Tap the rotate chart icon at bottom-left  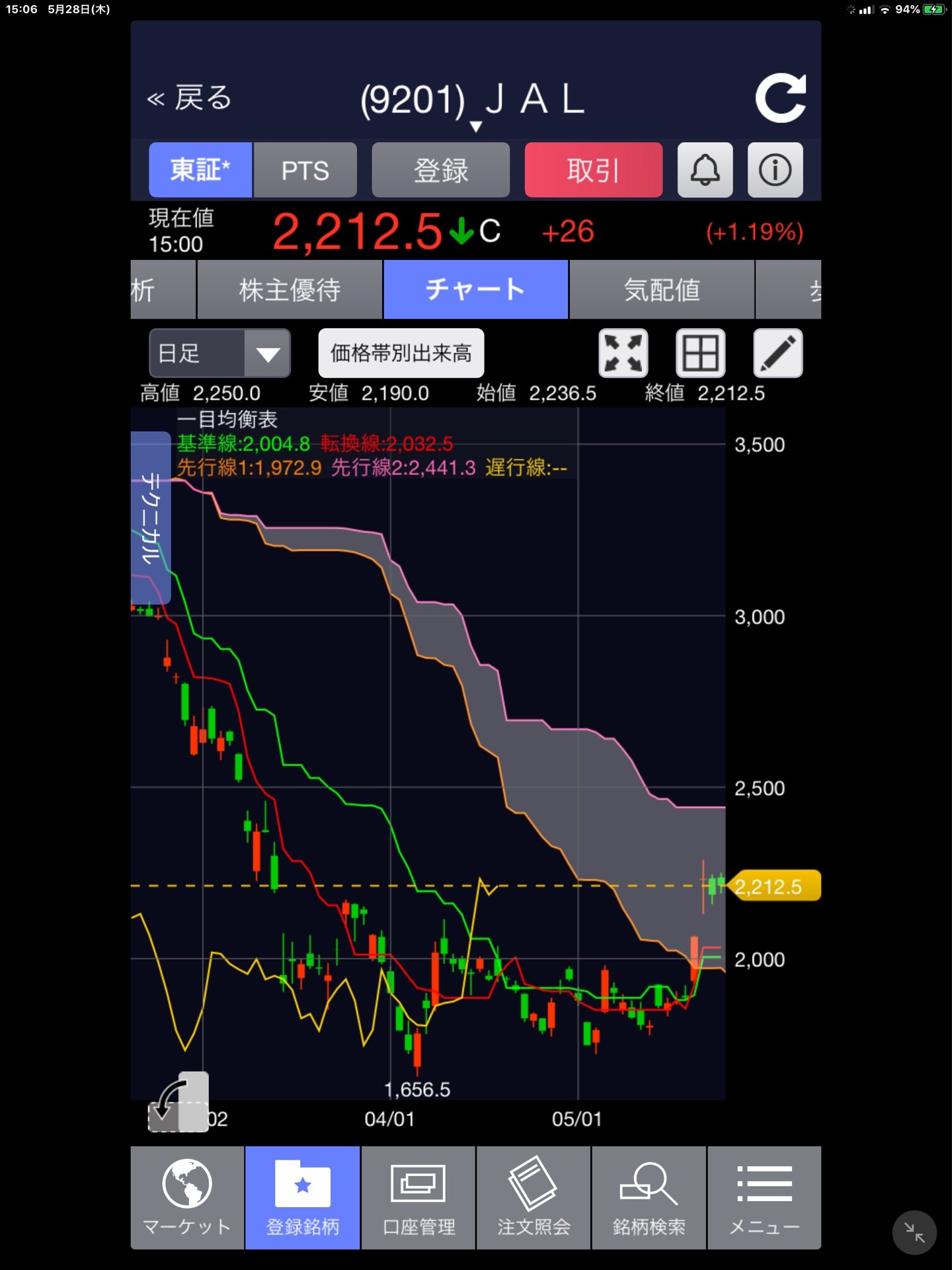pyautogui.click(x=178, y=1103)
